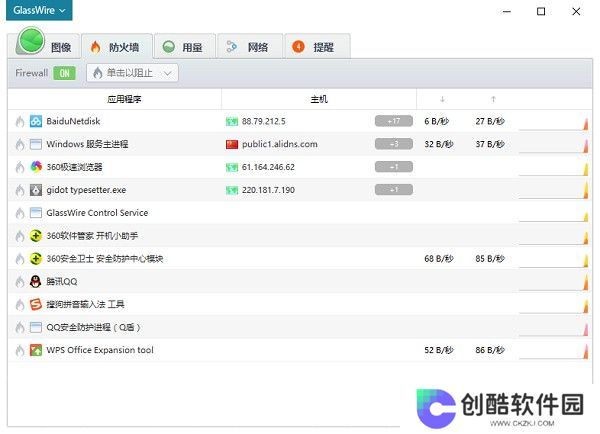
Task: Select the BaiduNetdisk application name
Action: coord(73,121)
